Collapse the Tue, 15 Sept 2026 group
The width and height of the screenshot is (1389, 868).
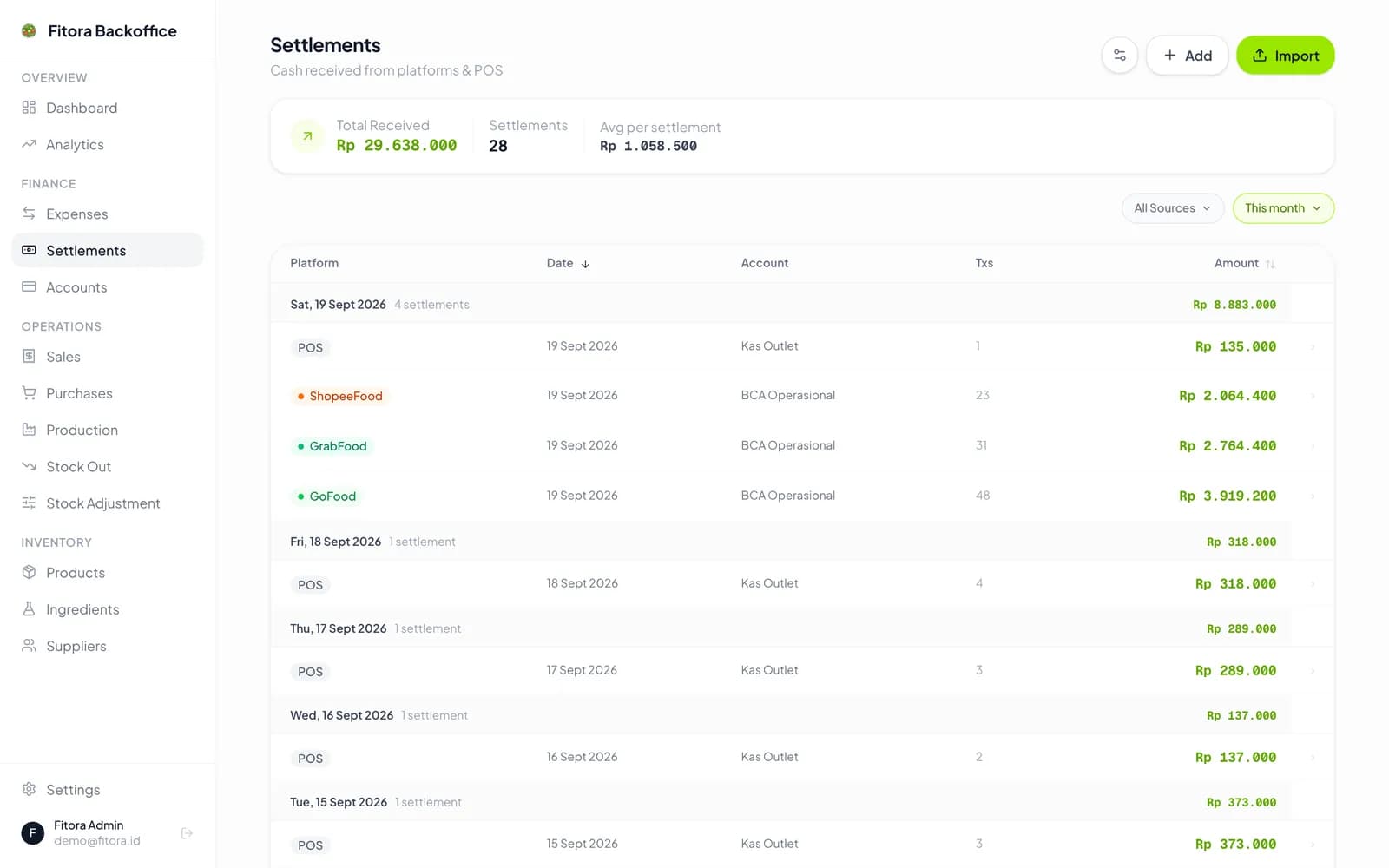pos(781,802)
